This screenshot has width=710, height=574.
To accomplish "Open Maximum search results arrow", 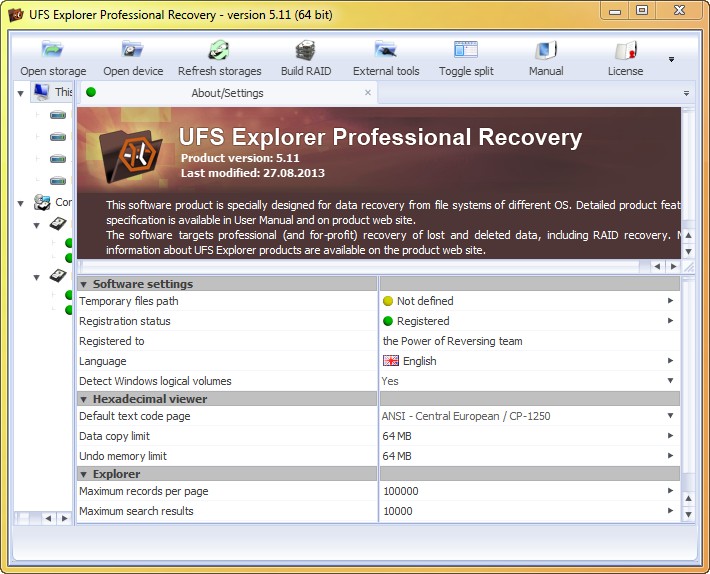I will (671, 510).
